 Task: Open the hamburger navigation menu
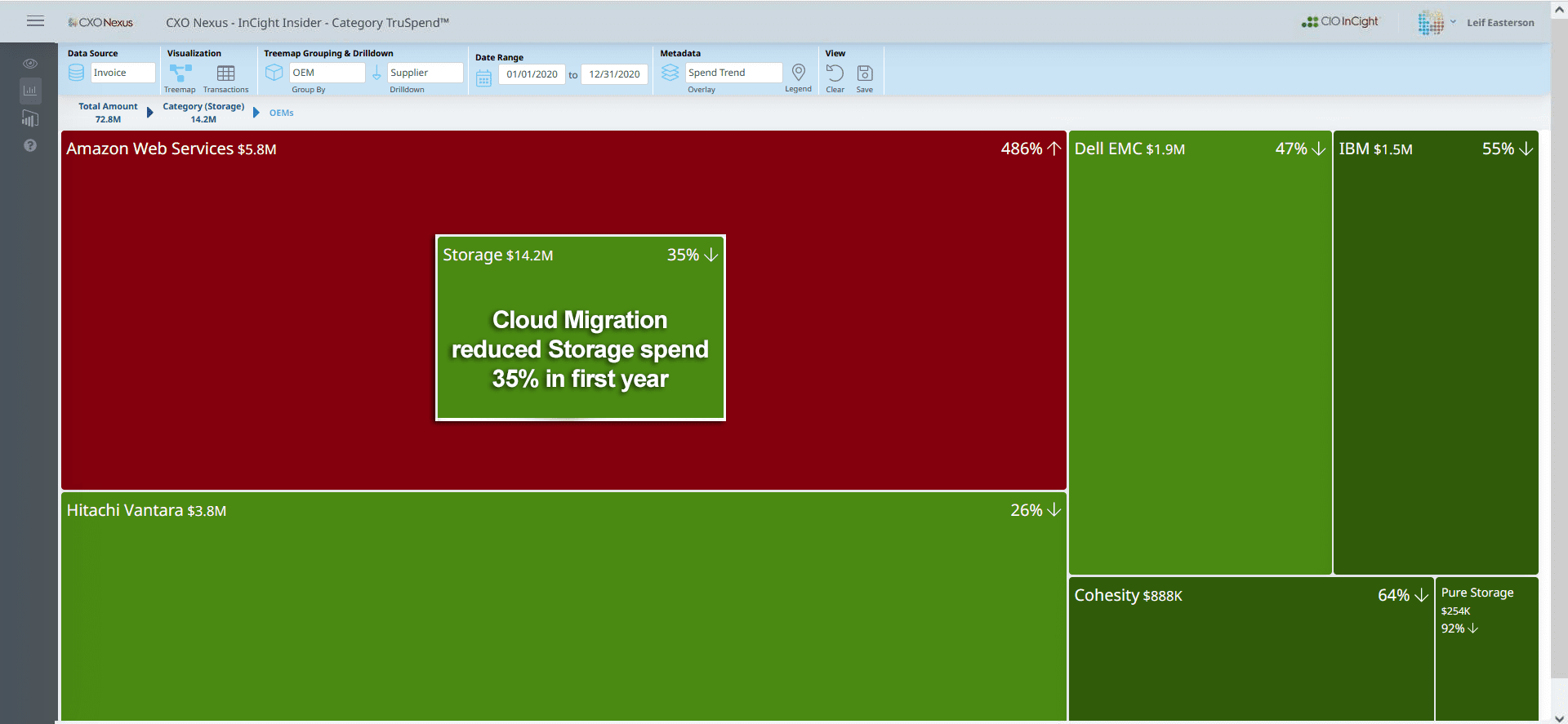tap(35, 21)
